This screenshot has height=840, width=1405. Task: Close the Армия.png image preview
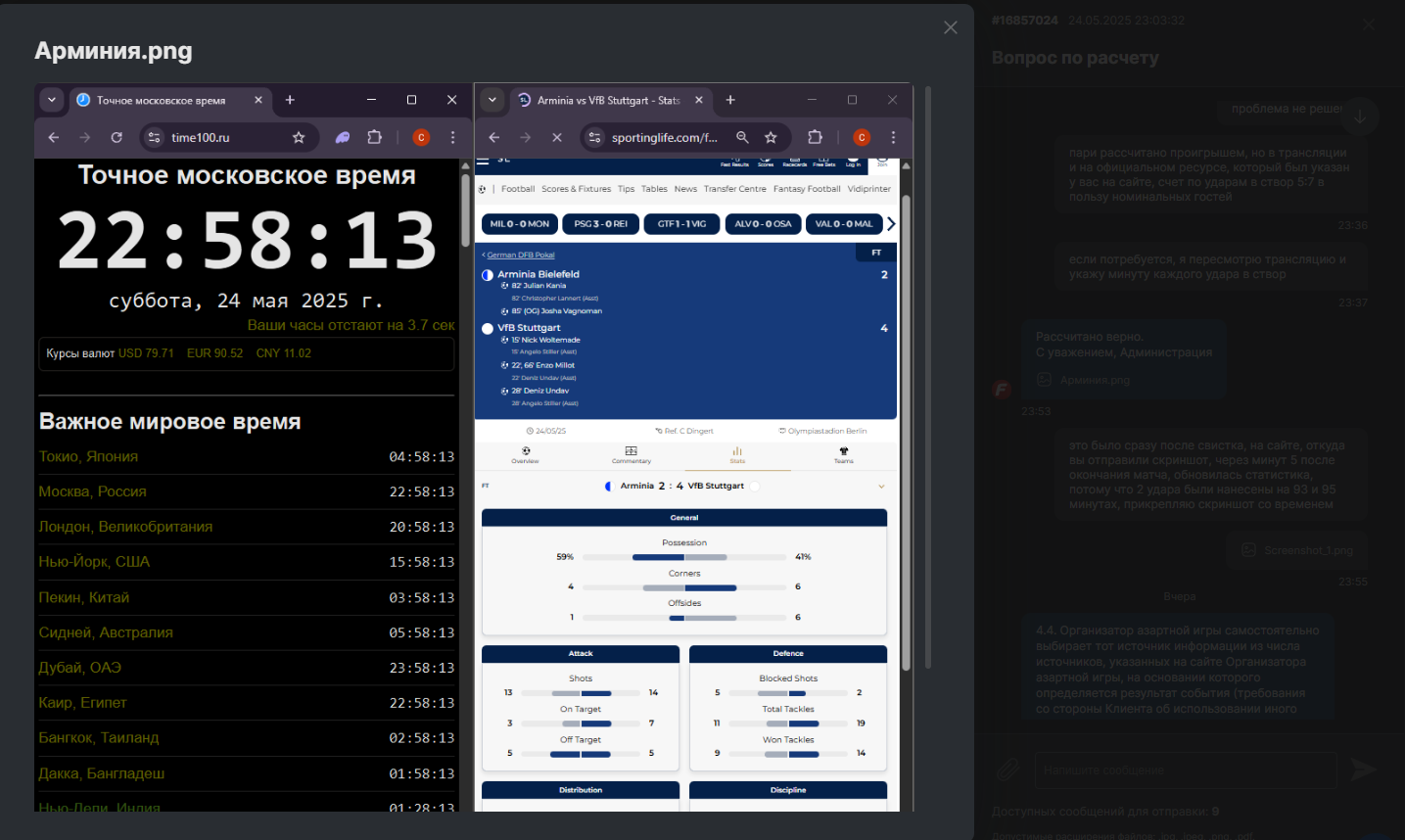950,27
